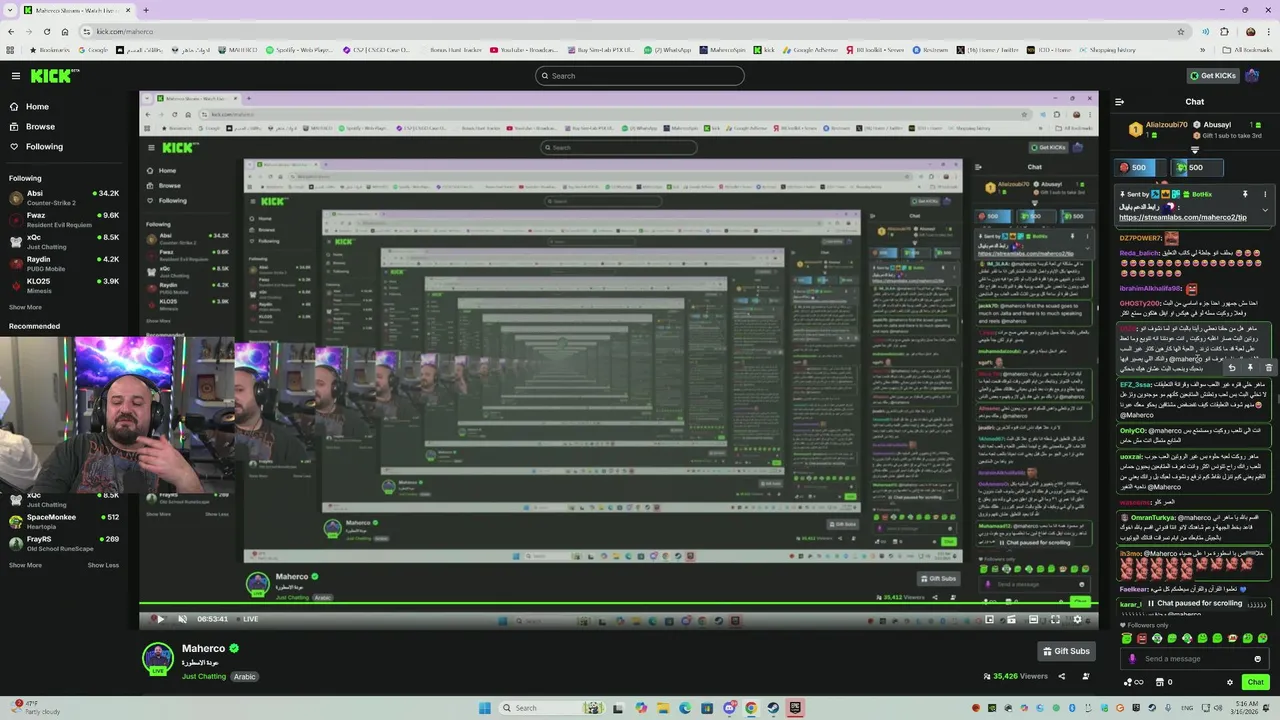Screen dimensions: 1280x720
Task: Open Fwaz's channel in the Following list
Action: click(x=64, y=219)
